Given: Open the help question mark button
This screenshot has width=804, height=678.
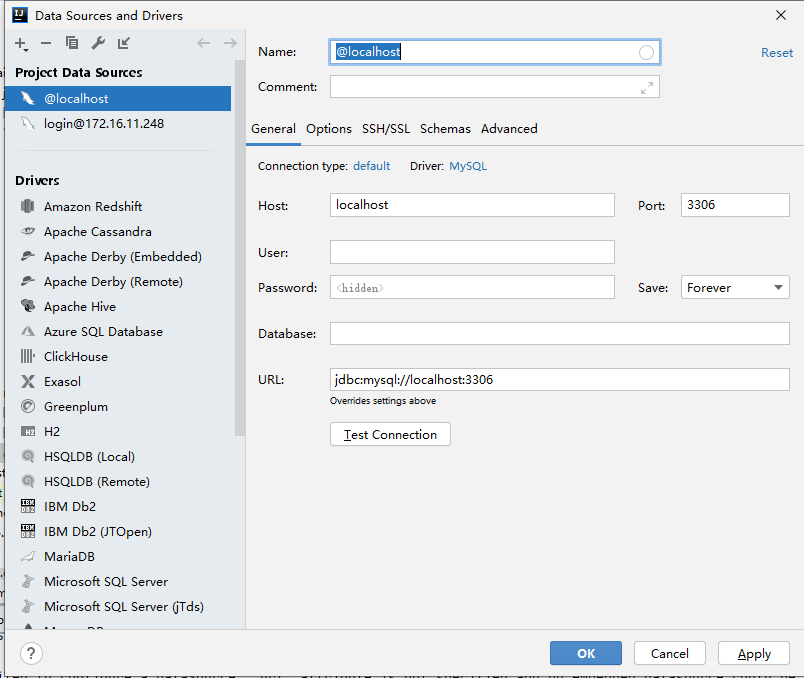Looking at the screenshot, I should point(31,653).
